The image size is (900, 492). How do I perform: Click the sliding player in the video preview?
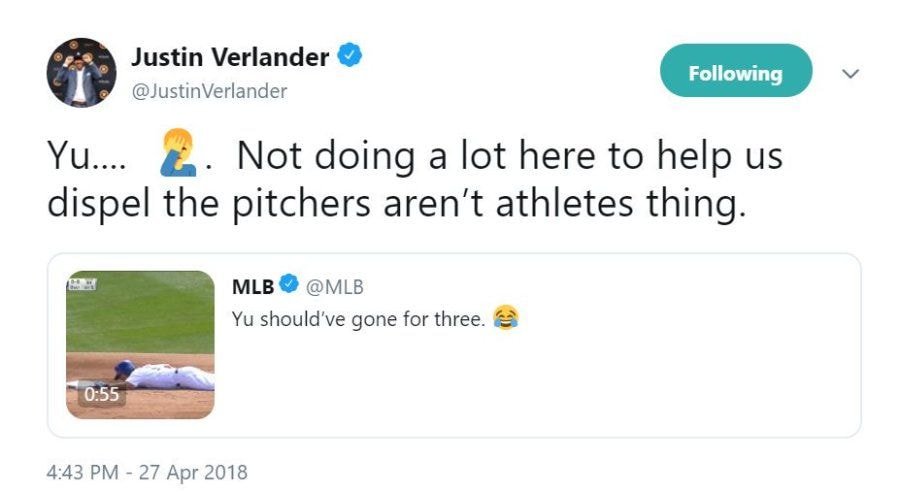(165, 375)
